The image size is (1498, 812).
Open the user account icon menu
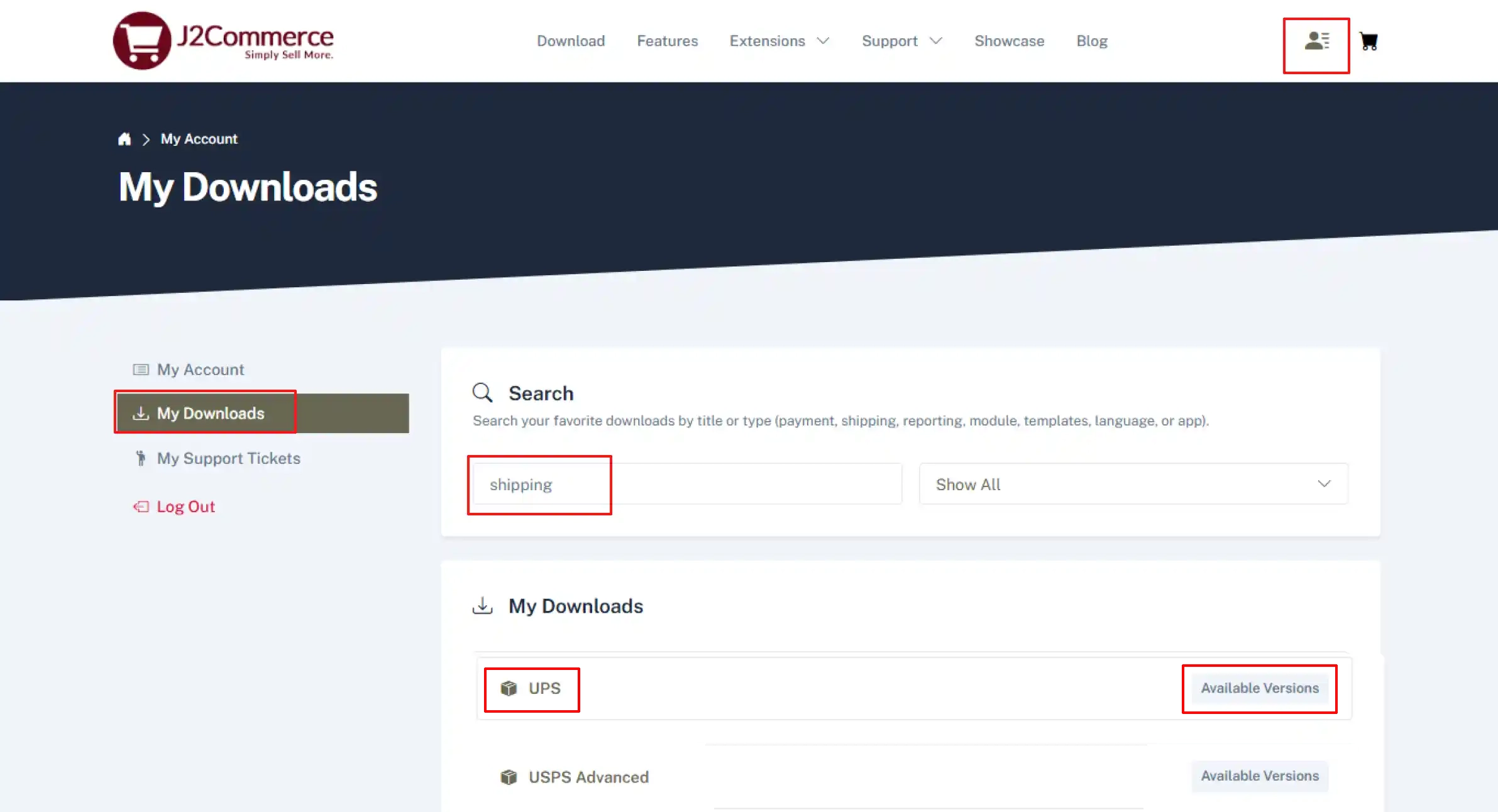click(1317, 41)
